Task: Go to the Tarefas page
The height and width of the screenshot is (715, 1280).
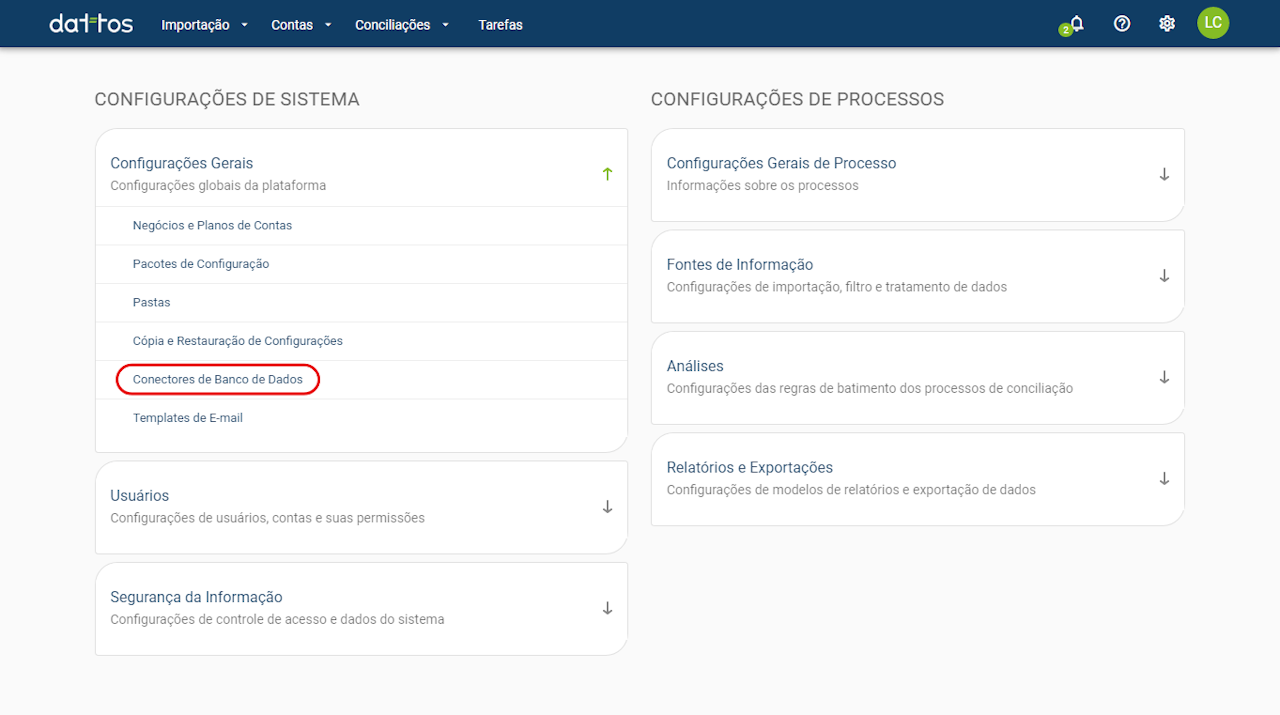Action: pyautogui.click(x=500, y=25)
